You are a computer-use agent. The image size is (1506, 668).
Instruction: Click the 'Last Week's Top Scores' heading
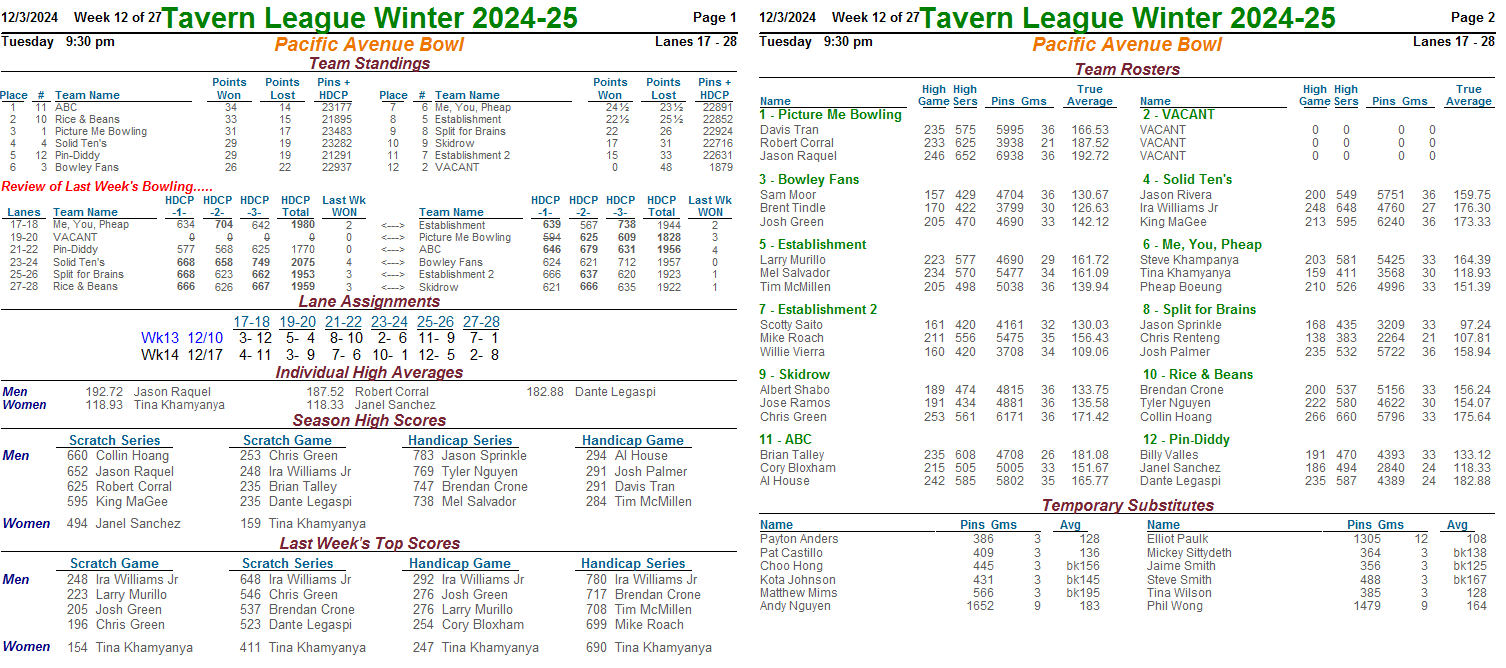click(x=369, y=543)
